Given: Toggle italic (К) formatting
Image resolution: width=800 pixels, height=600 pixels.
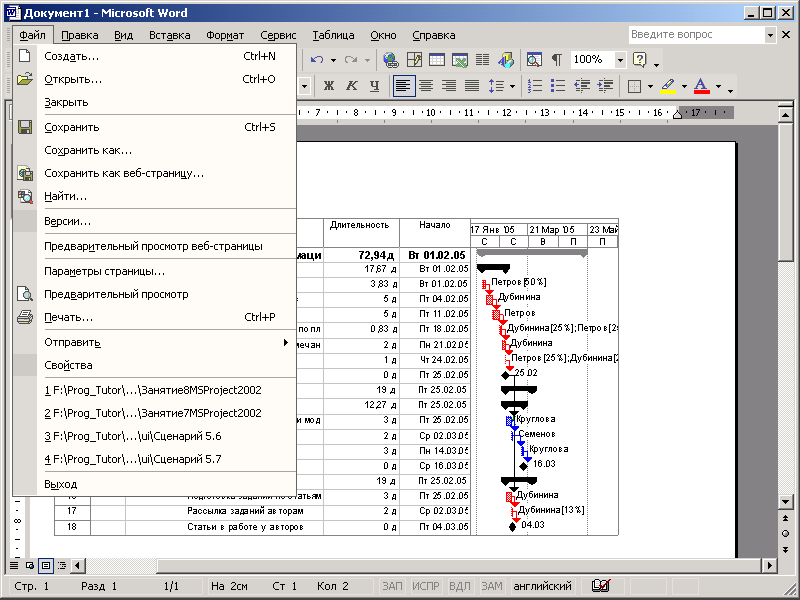Looking at the screenshot, I should pos(352,86).
